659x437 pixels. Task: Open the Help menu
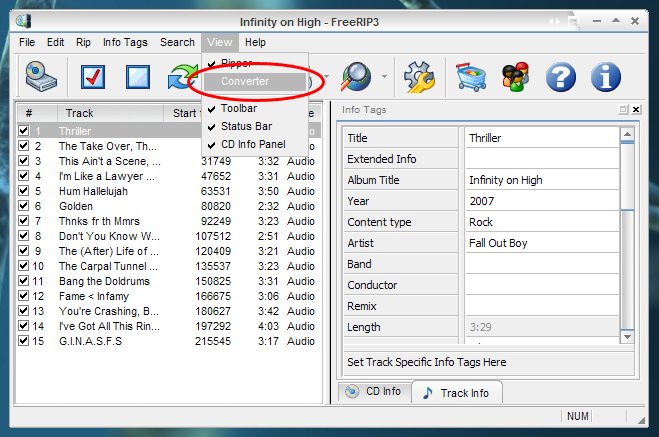click(255, 42)
